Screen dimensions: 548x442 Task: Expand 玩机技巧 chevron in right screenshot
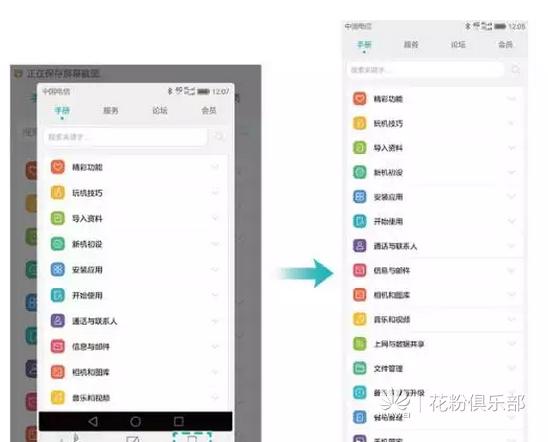click(x=512, y=123)
